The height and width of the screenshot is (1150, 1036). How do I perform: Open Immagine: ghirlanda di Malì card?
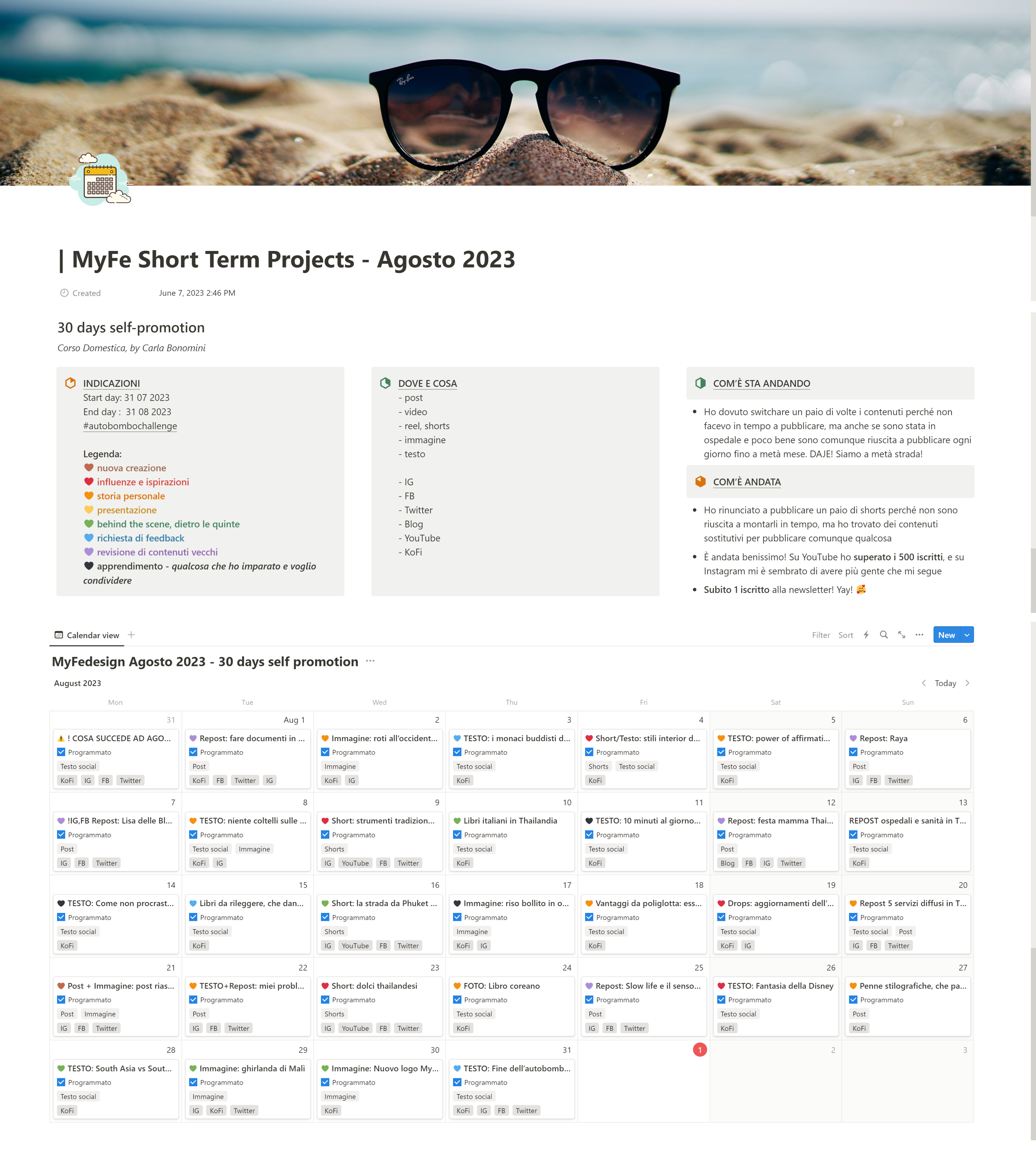[247, 1089]
